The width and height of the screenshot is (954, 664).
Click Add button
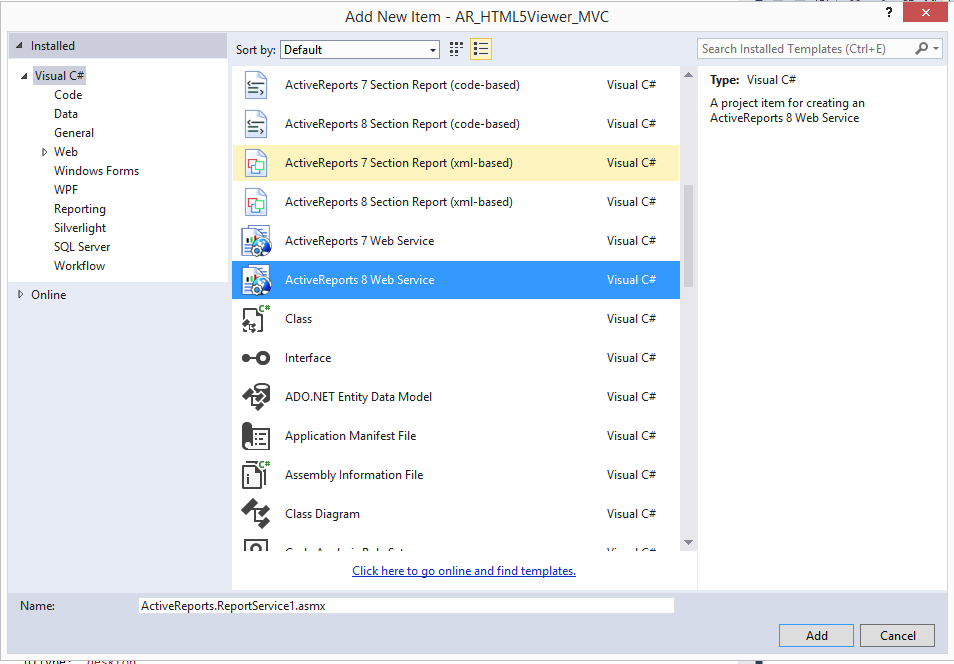pos(816,635)
